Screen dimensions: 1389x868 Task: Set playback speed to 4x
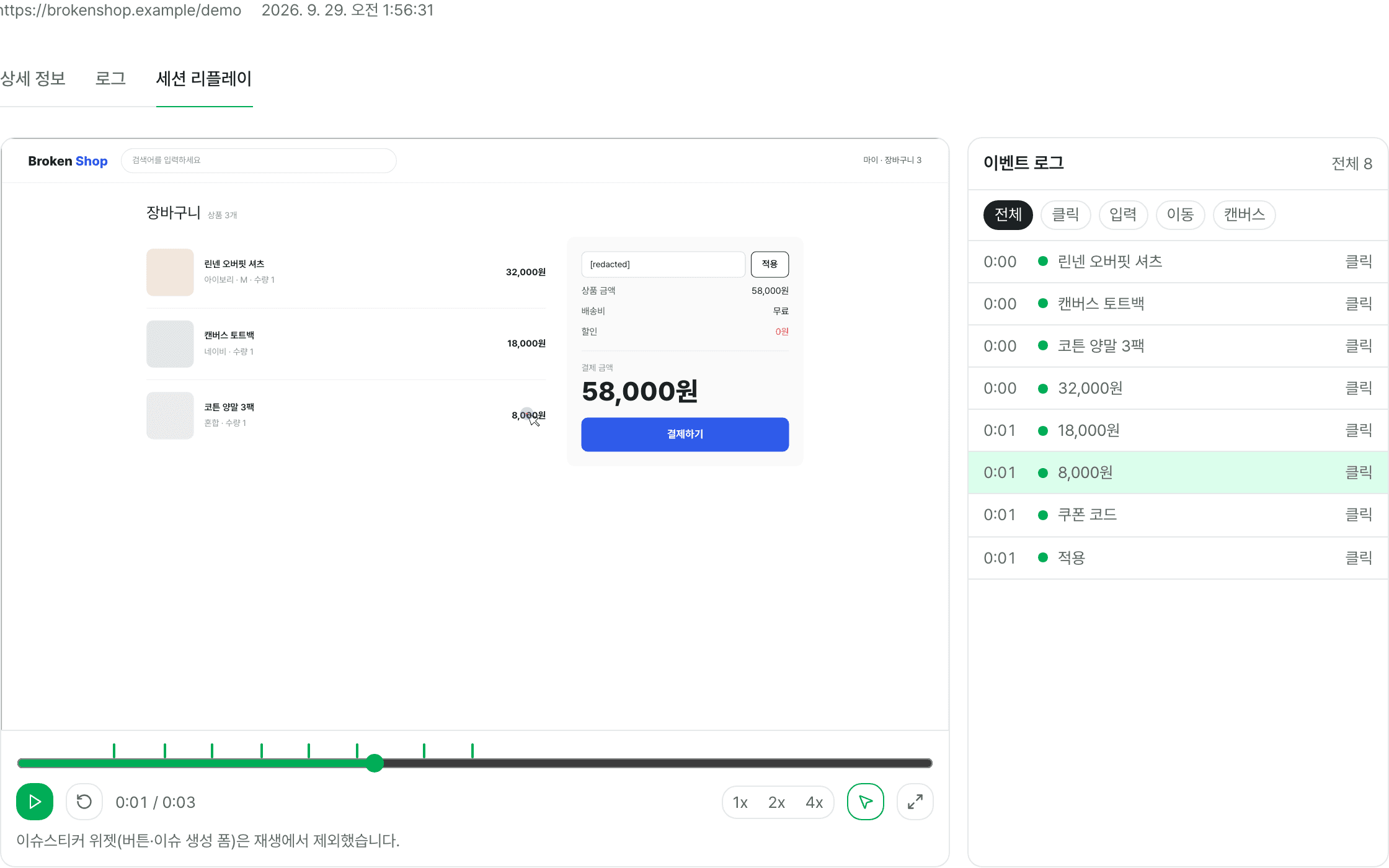coord(814,802)
